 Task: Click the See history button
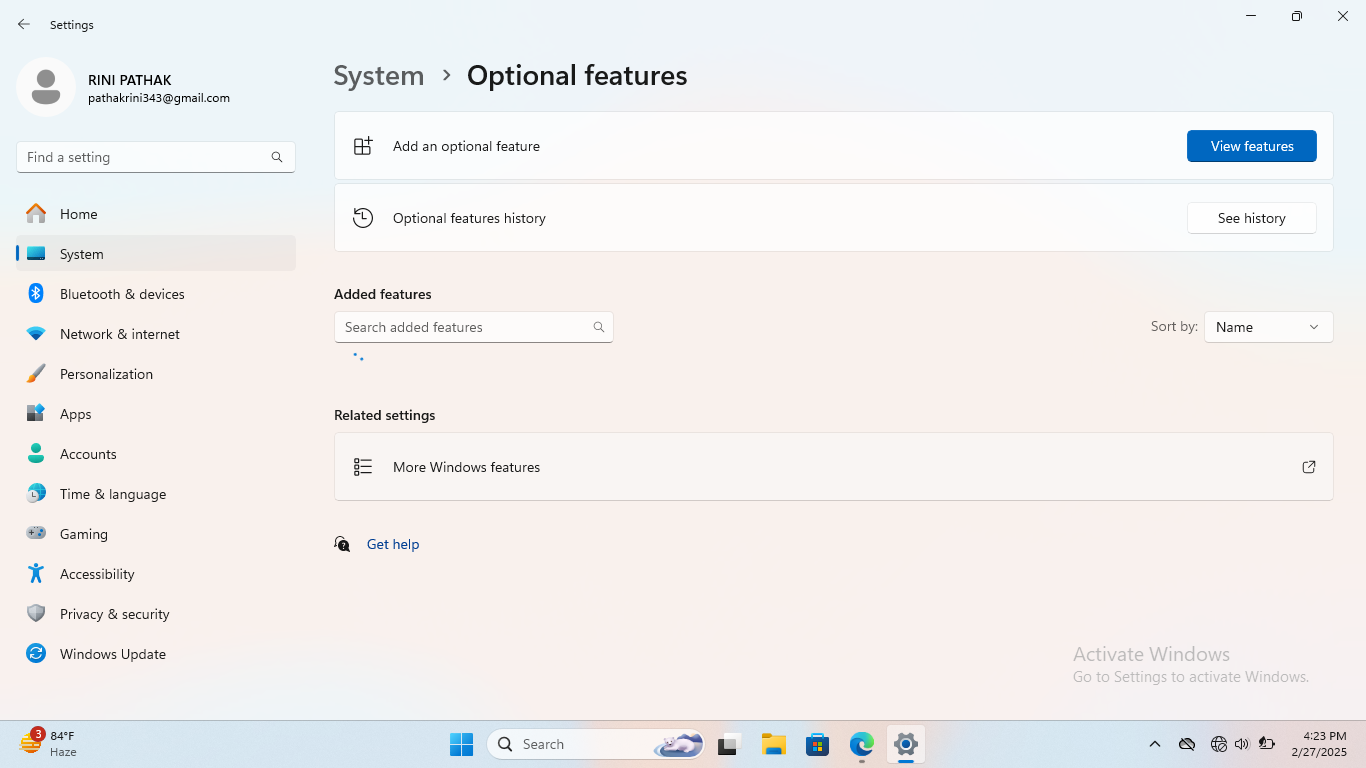point(1251,218)
